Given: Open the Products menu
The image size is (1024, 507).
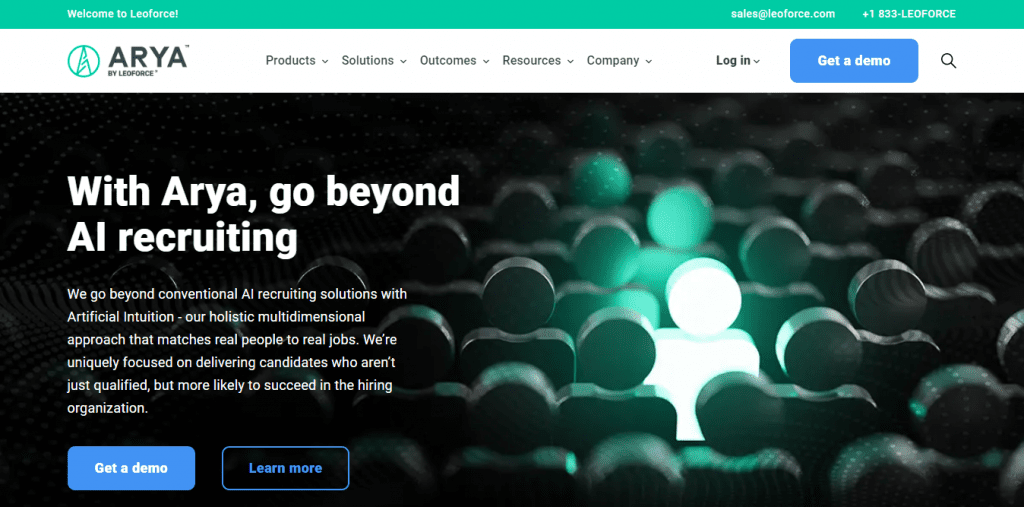Looking at the screenshot, I should tap(296, 61).
